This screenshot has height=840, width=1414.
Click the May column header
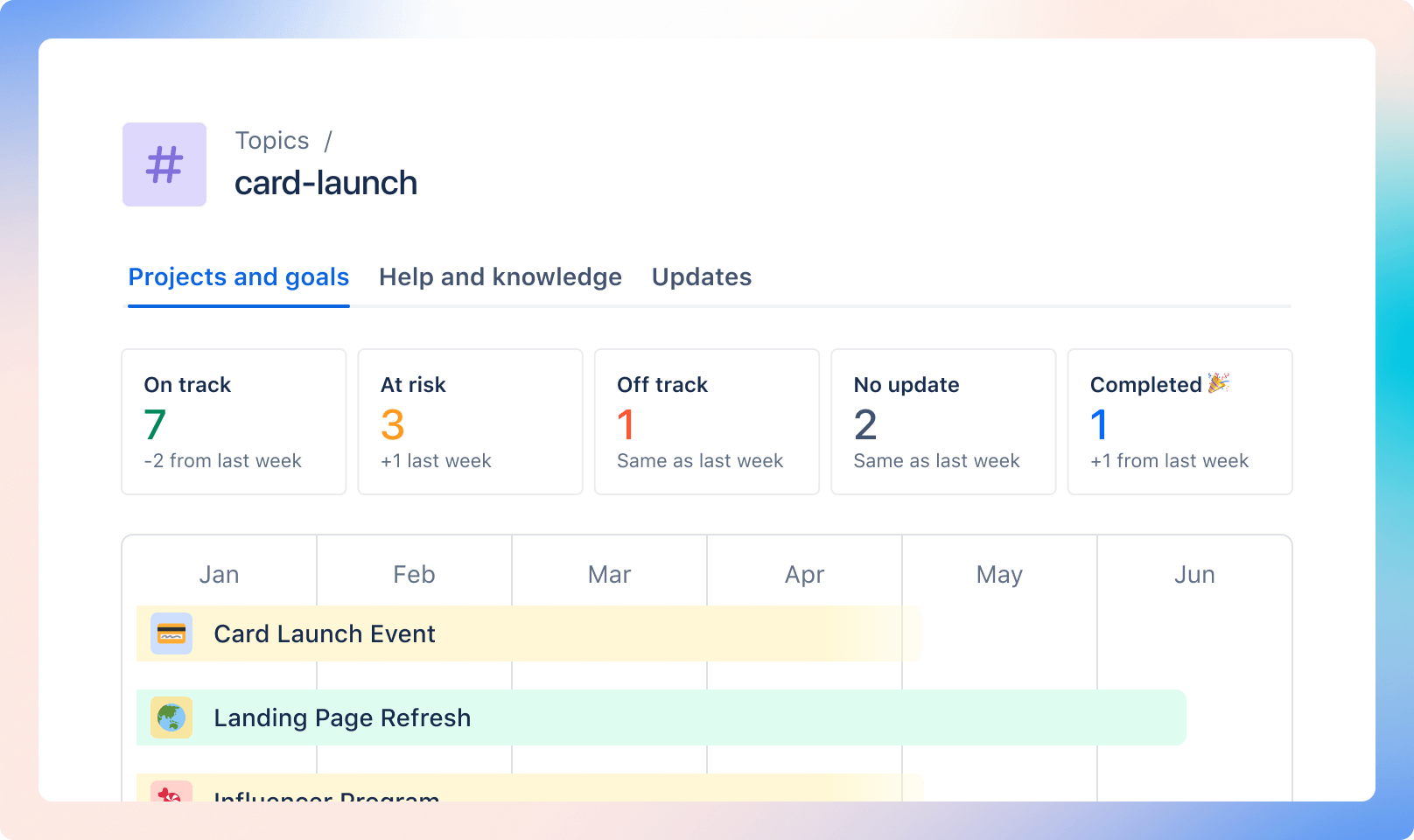point(999,574)
